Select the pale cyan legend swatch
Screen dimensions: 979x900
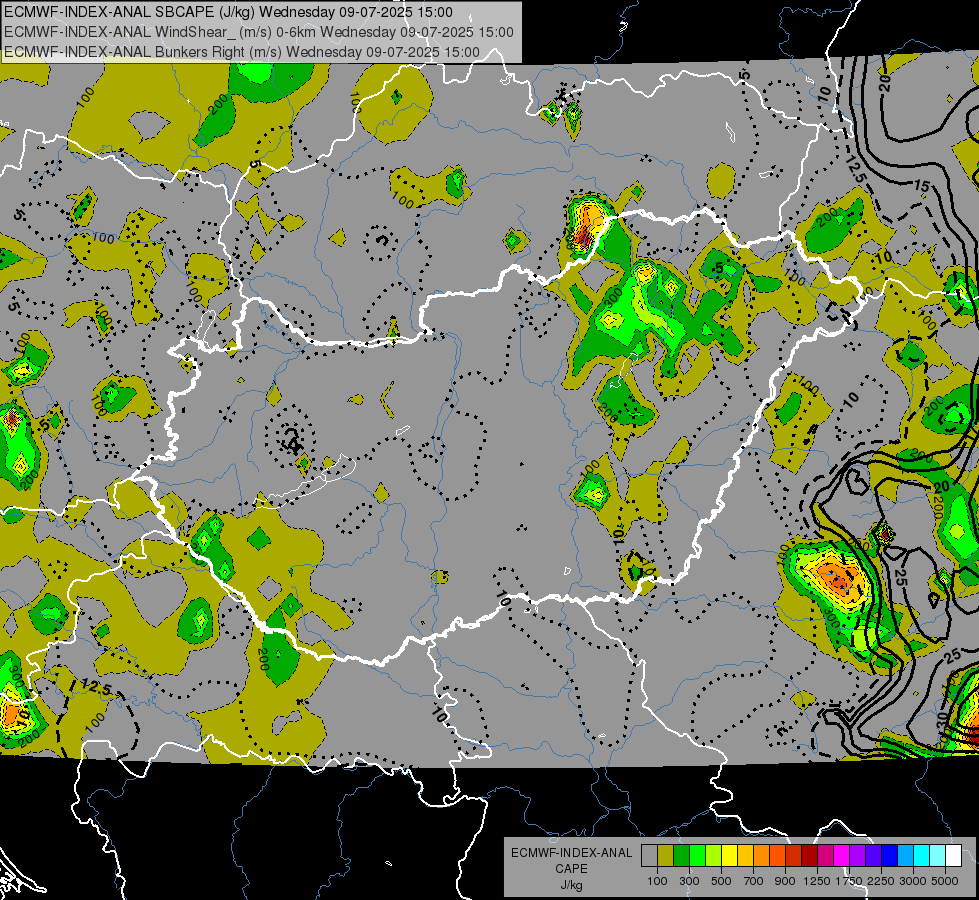pos(938,856)
